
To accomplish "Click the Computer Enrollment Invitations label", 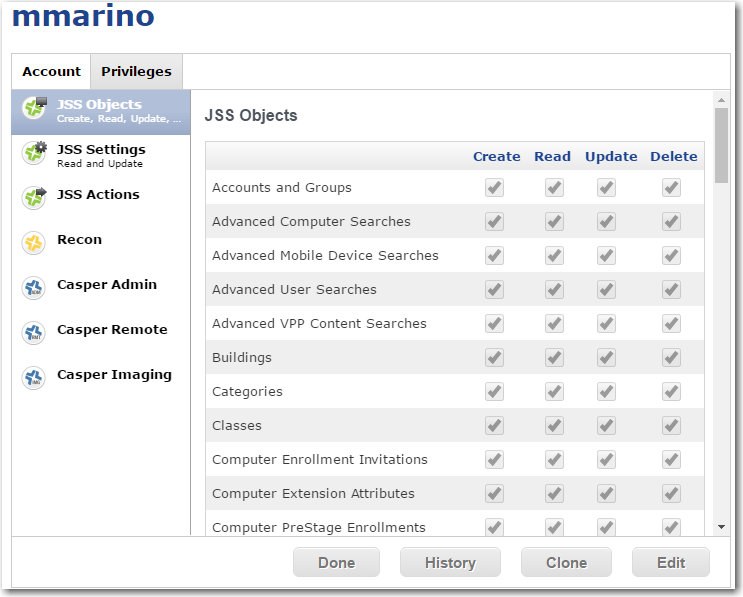I will point(320,460).
